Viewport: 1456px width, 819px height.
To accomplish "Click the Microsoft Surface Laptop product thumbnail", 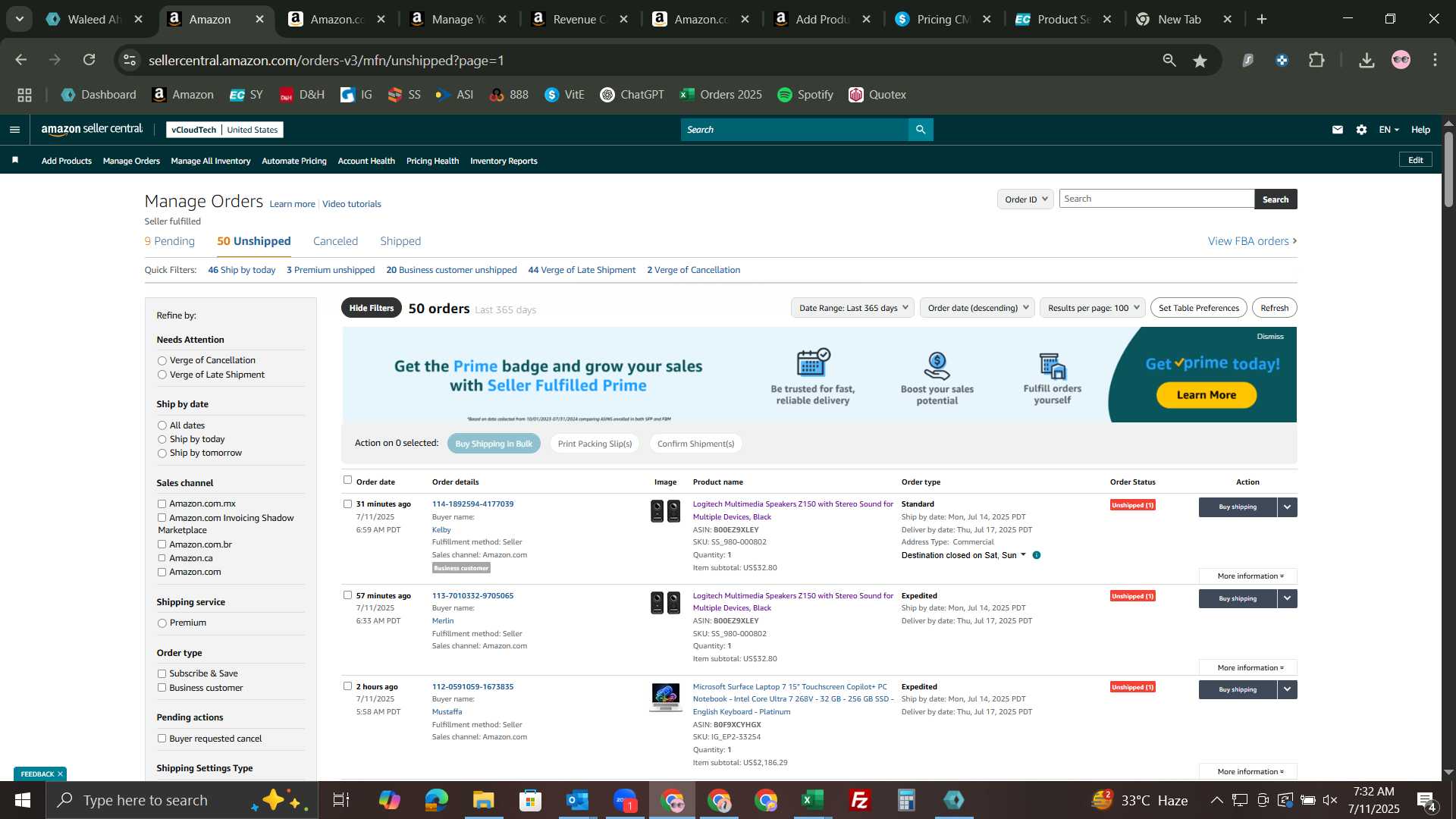I will [665, 697].
